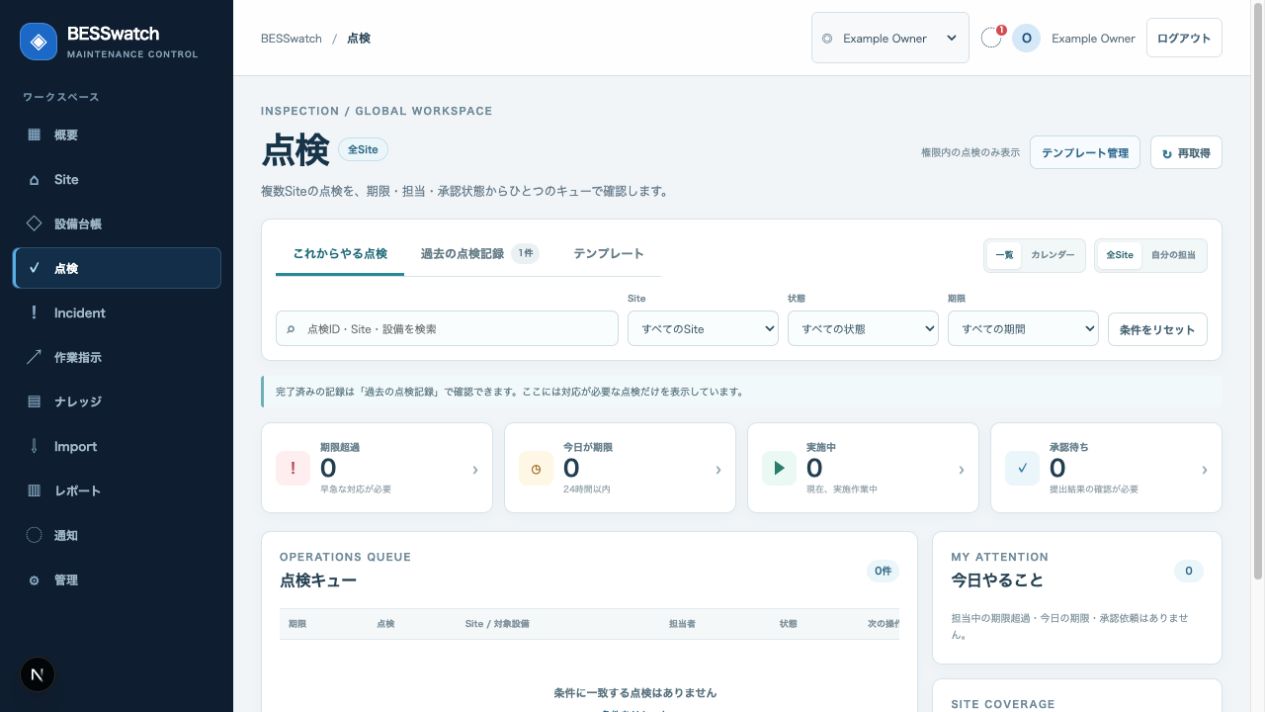Click the 権限内の点検のみ表示 label

click(970, 153)
